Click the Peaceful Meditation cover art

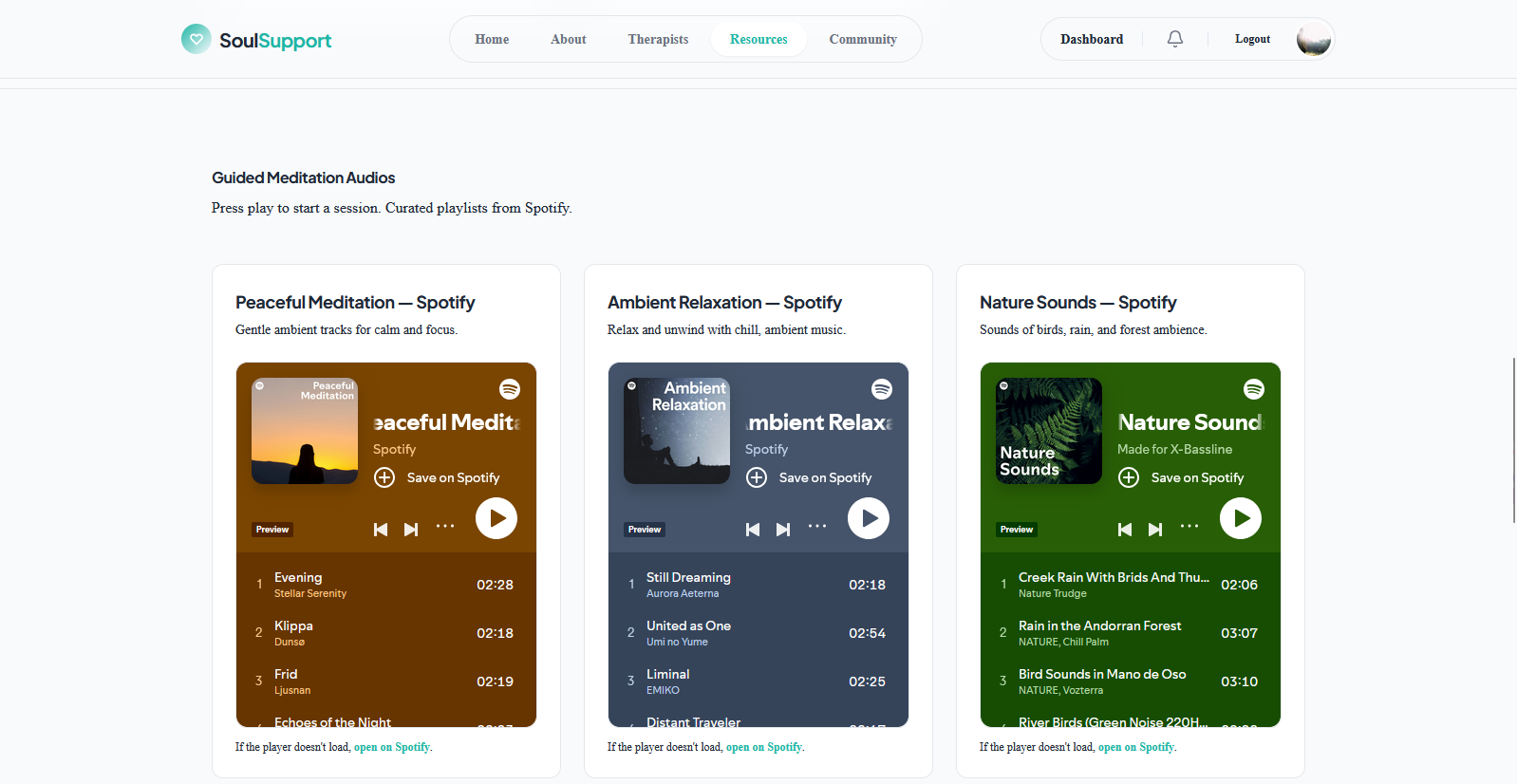tap(305, 431)
